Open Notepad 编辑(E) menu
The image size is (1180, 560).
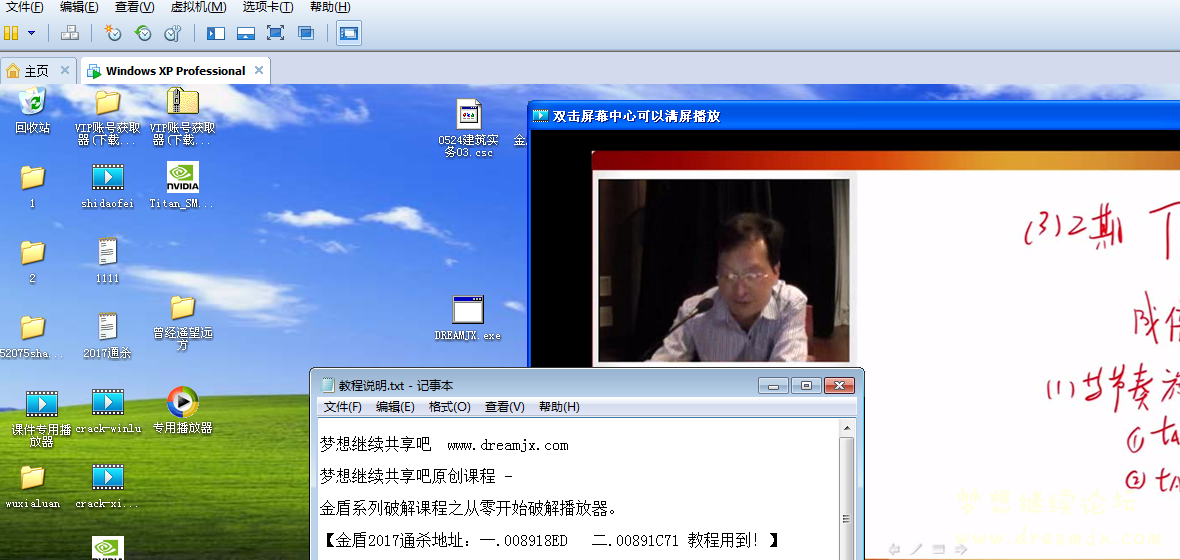click(396, 406)
